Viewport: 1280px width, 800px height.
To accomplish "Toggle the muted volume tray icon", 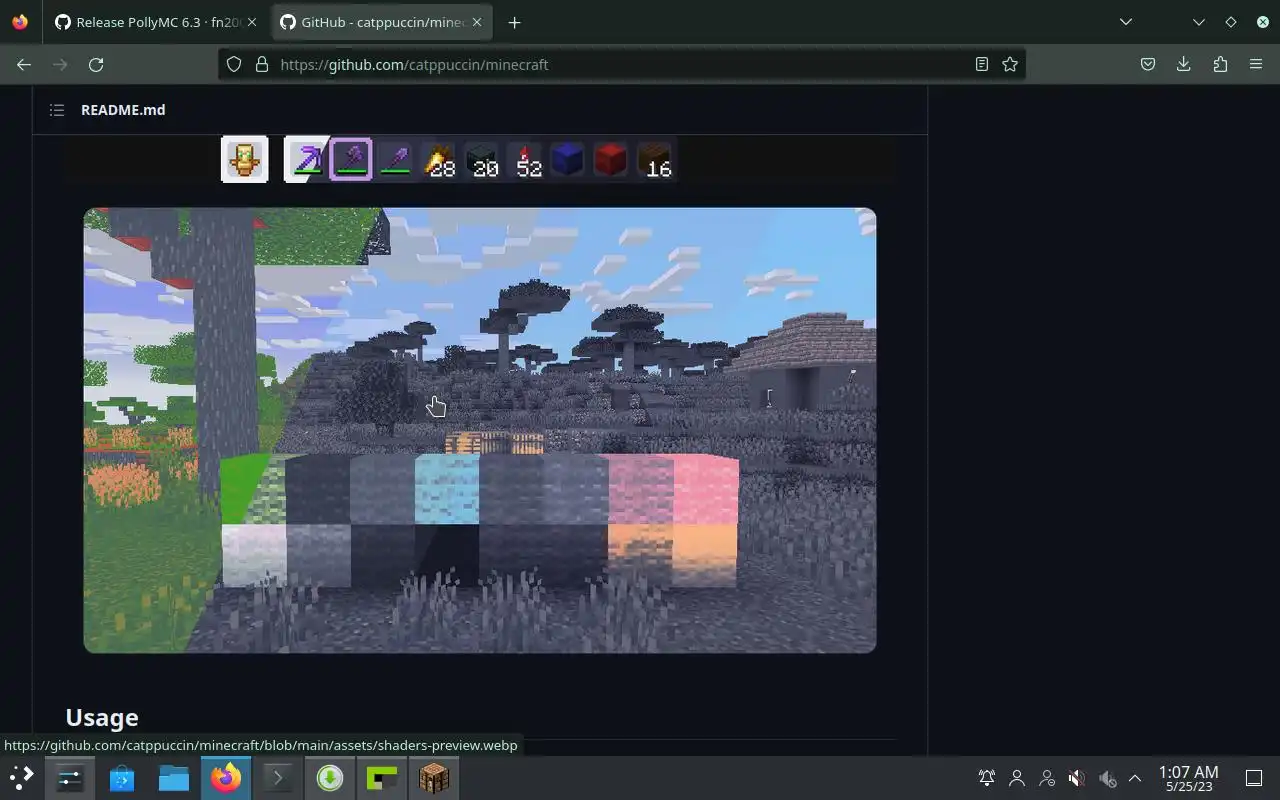I will [x=1076, y=778].
